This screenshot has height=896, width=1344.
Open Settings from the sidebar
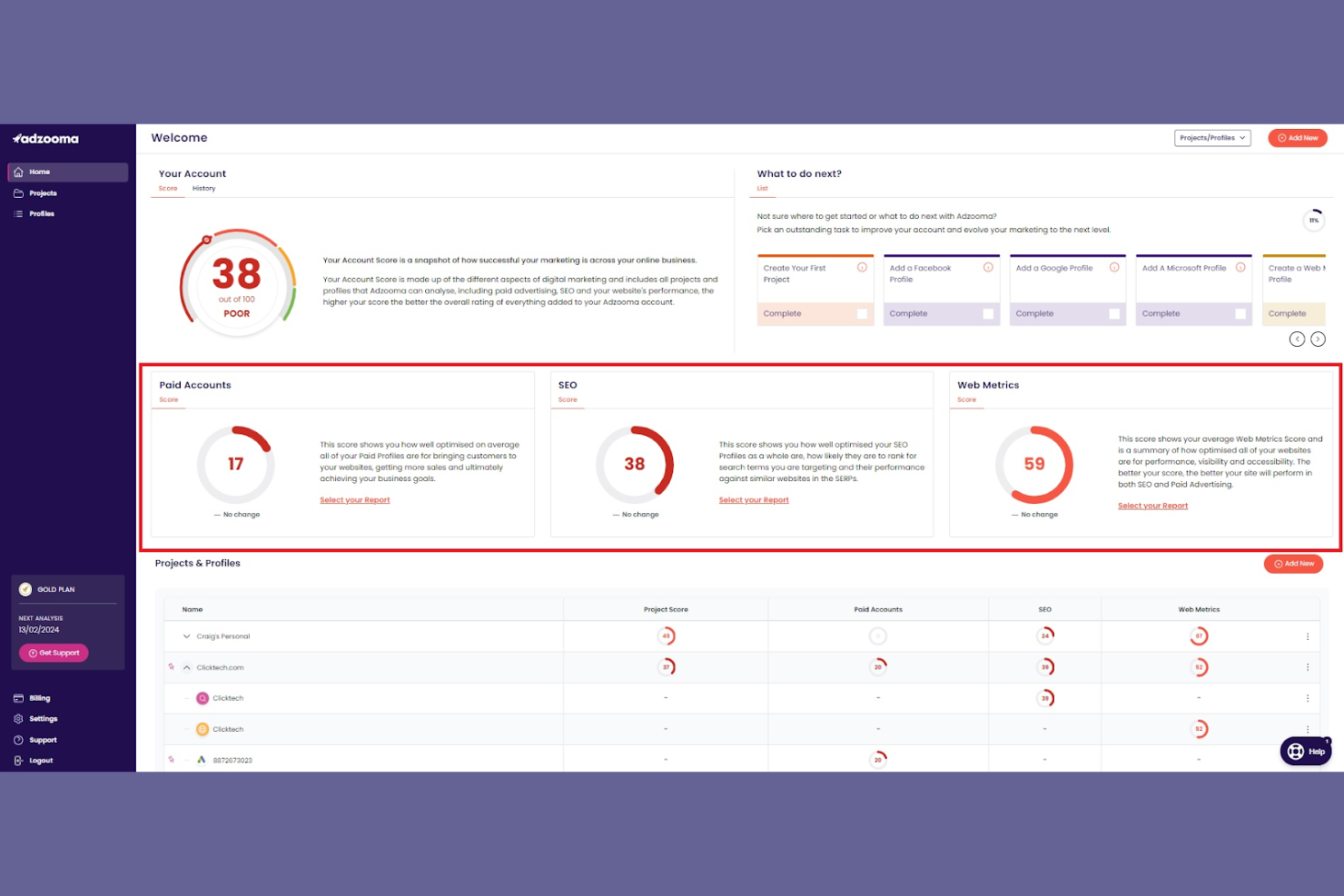coord(42,718)
